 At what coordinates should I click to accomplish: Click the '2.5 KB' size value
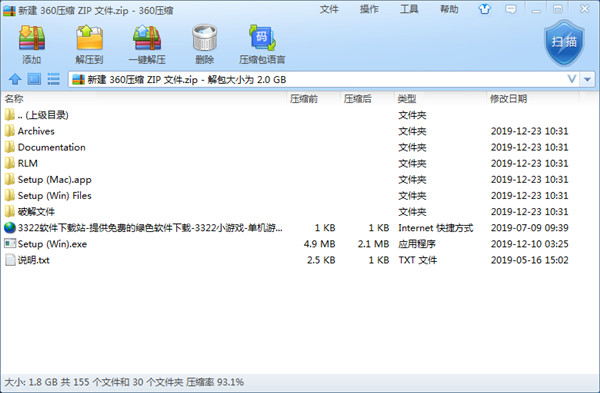(x=321, y=260)
